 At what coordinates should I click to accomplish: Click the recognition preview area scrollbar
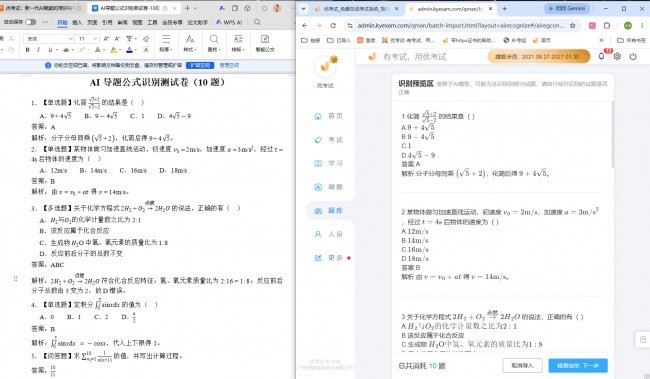point(613,135)
